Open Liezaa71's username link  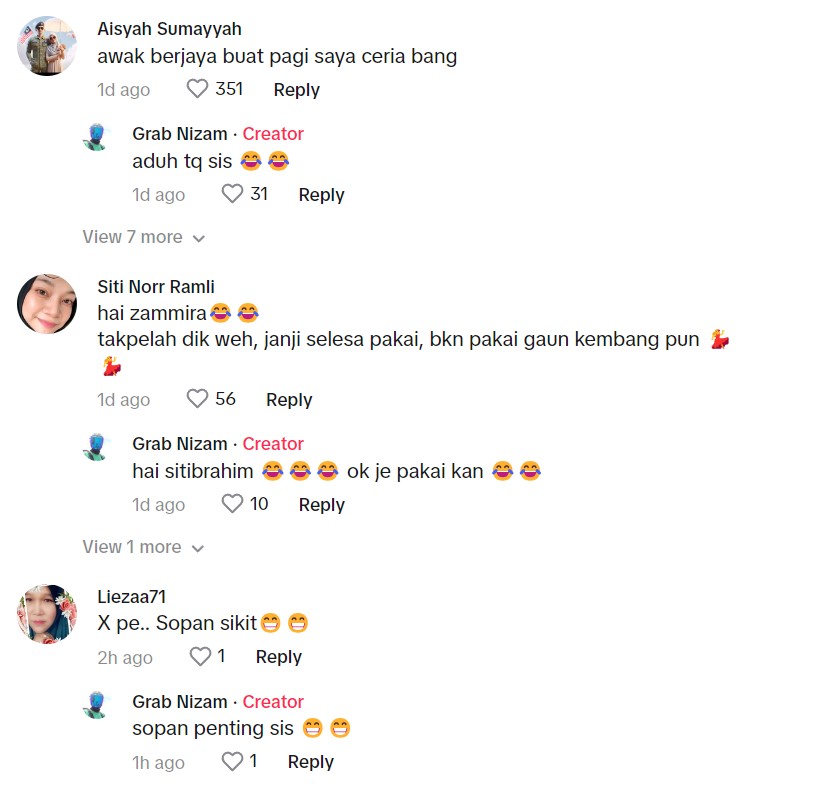[x=131, y=597]
